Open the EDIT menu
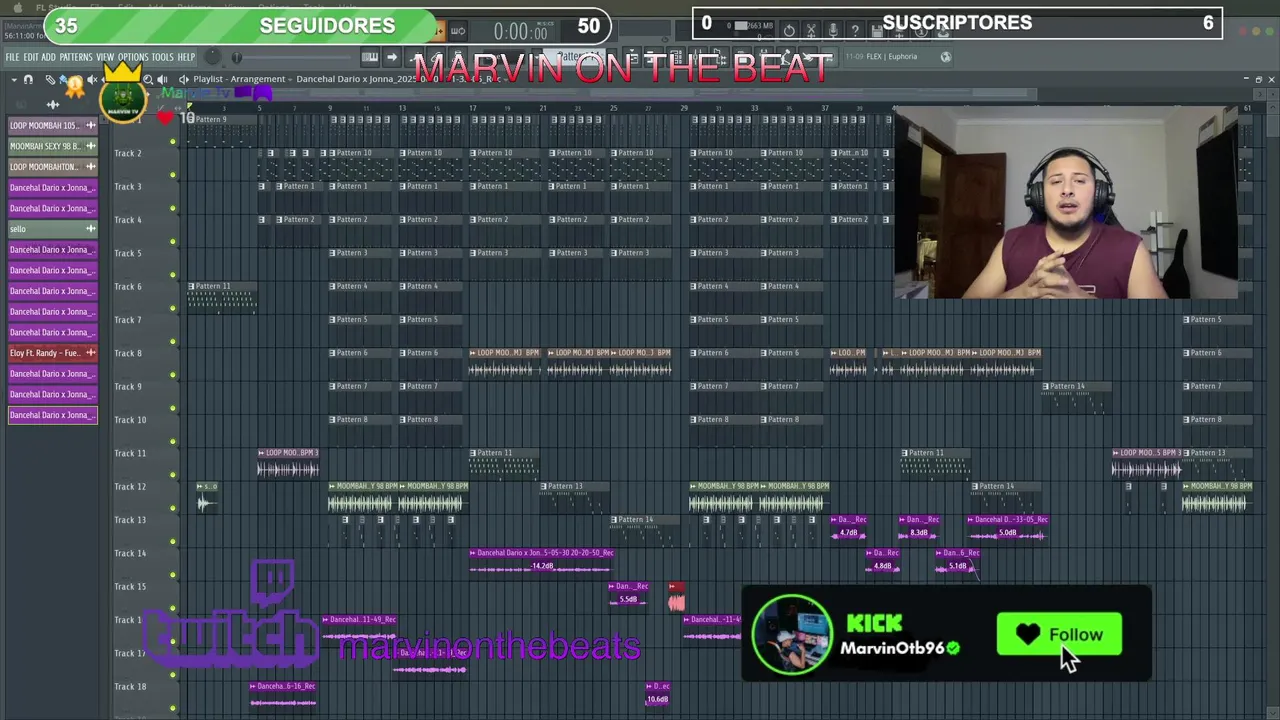The height and width of the screenshot is (720, 1280). pos(31,57)
